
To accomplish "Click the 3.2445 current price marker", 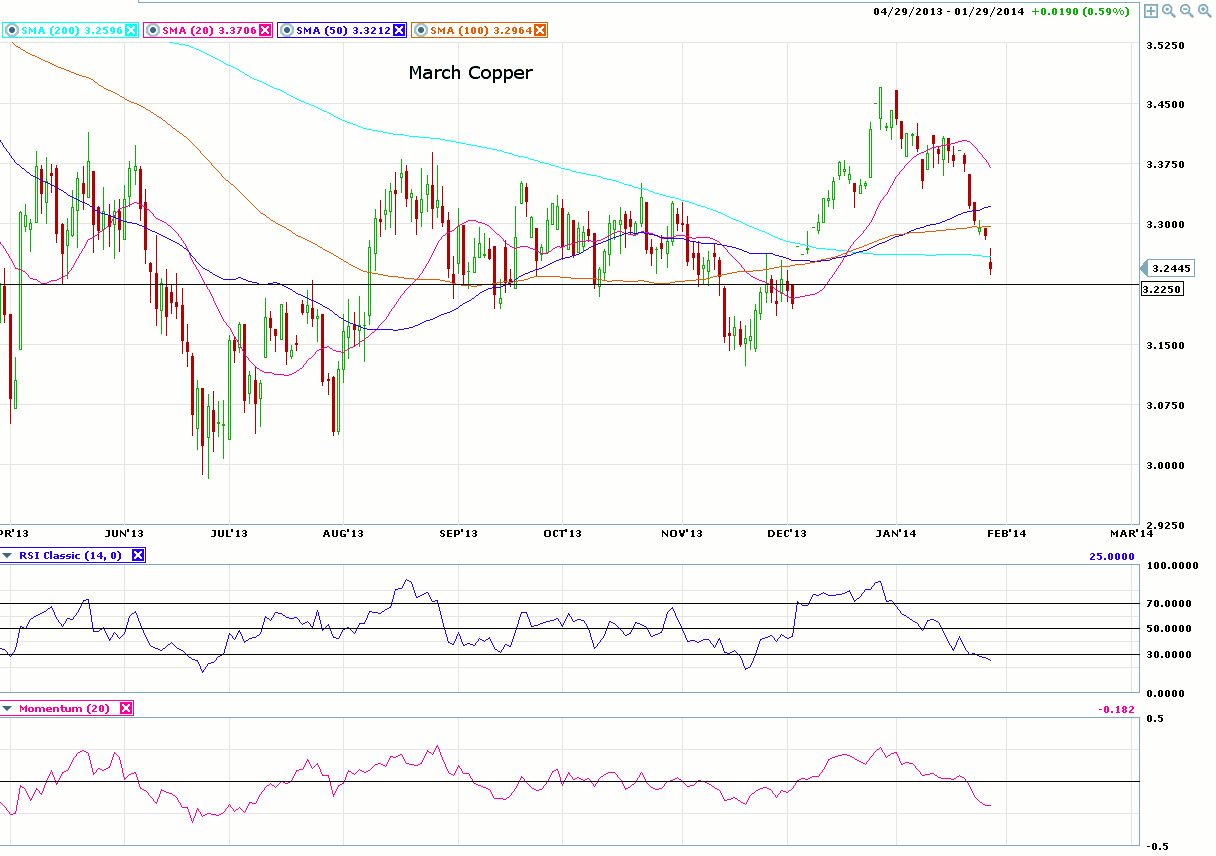I will [1169, 268].
